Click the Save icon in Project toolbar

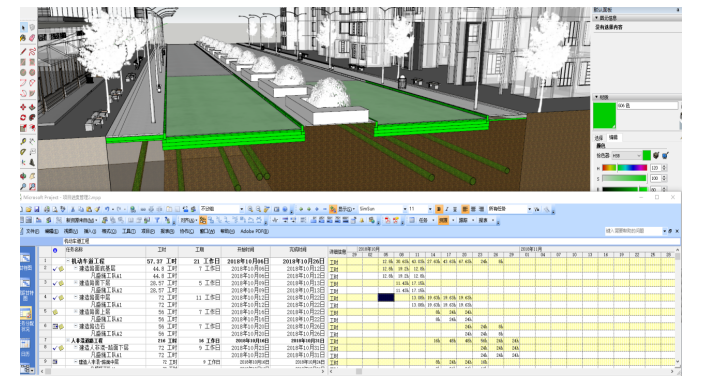click(x=36, y=209)
